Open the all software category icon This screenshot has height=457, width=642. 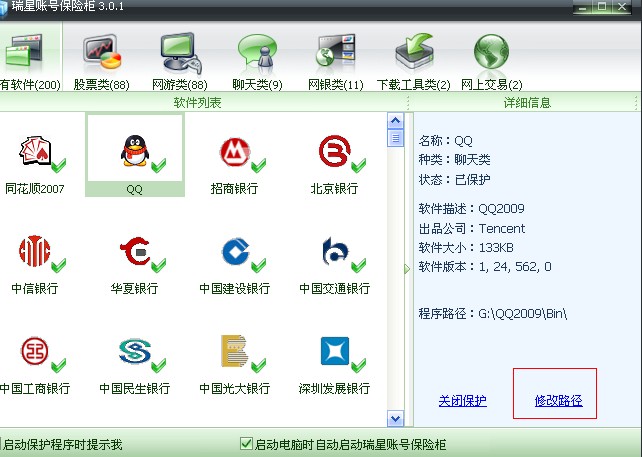24,50
